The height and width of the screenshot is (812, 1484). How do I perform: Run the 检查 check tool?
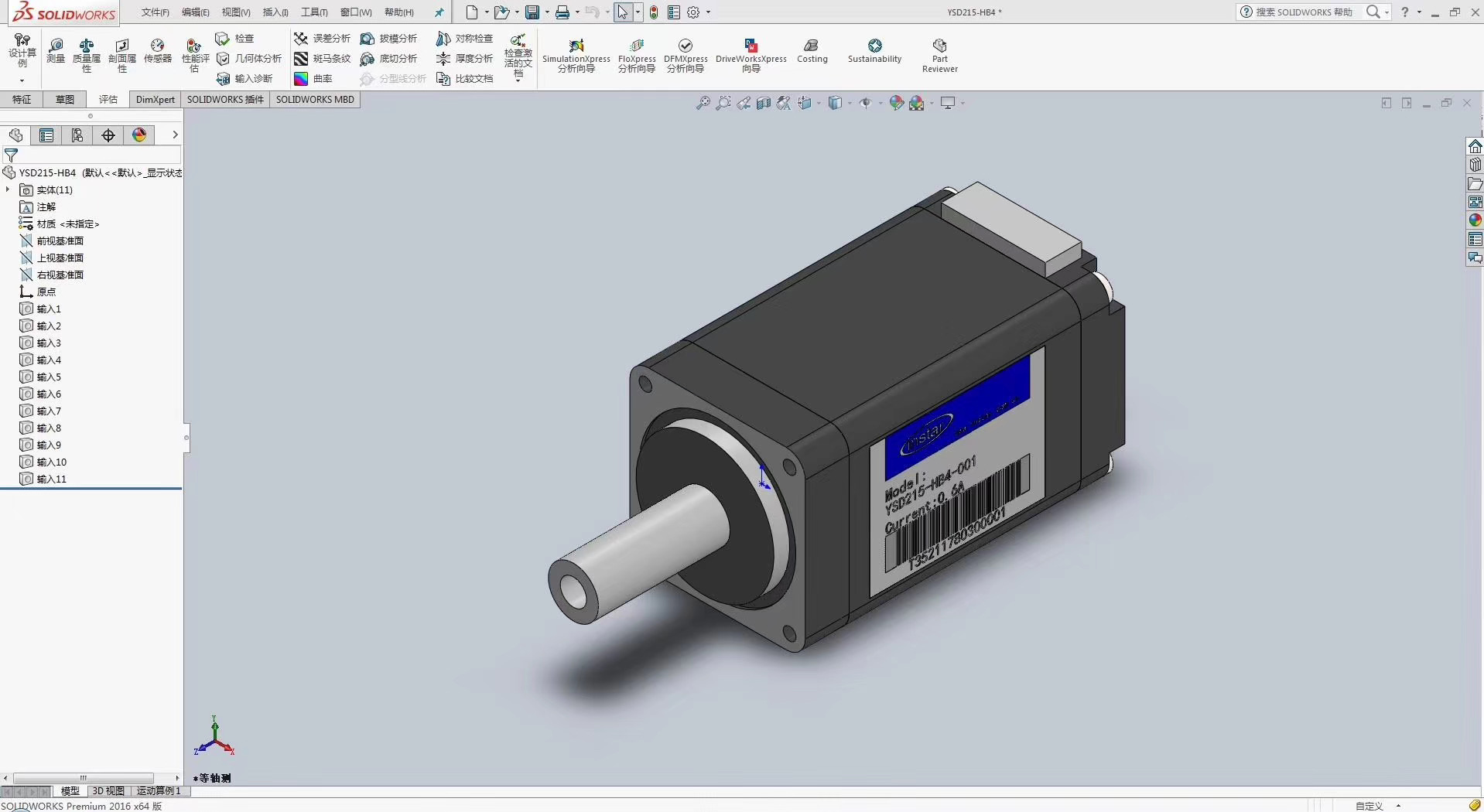(235, 39)
